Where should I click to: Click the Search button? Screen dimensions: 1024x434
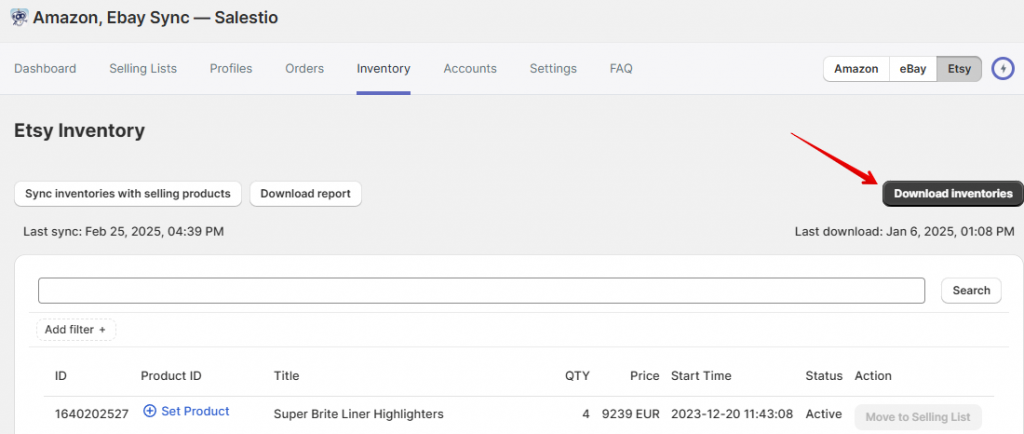971,290
